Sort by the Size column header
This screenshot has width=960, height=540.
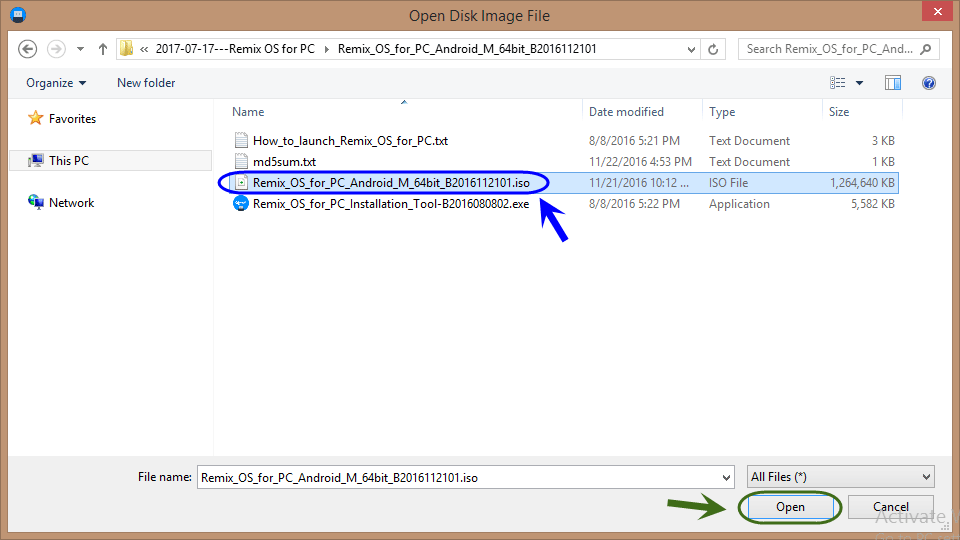839,112
